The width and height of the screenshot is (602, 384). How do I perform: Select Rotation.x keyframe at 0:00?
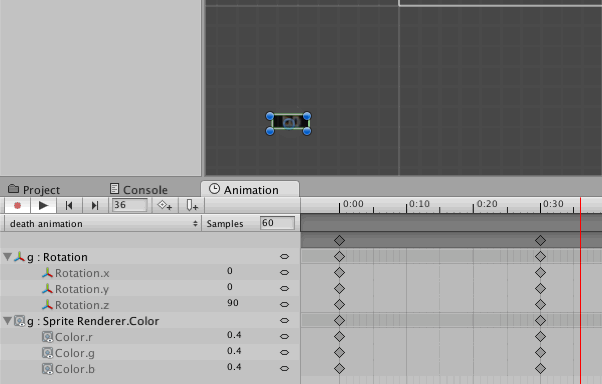click(339, 273)
